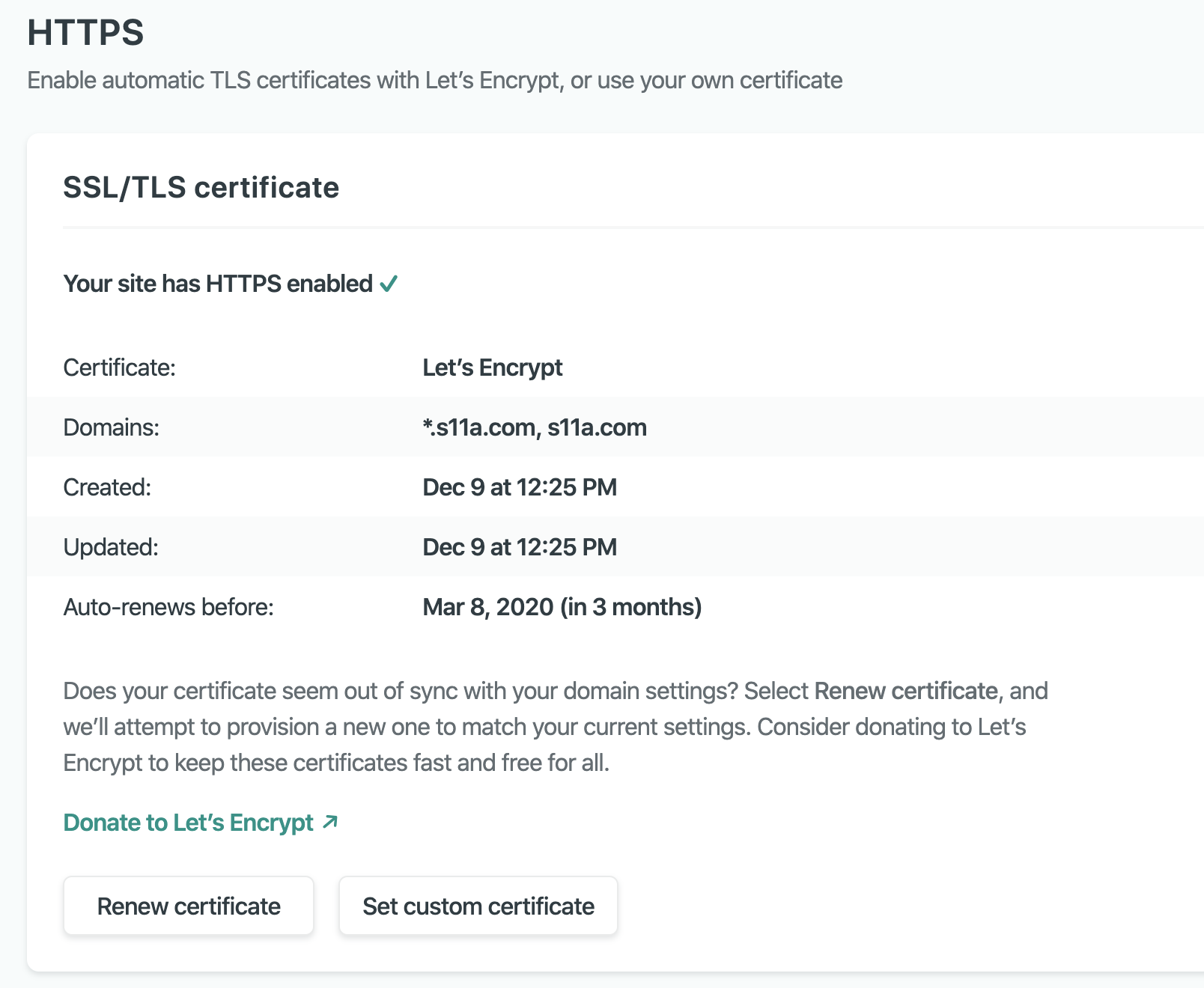Select the Let's Encrypt certificate value
Screen dimensions: 1204x988
point(492,368)
